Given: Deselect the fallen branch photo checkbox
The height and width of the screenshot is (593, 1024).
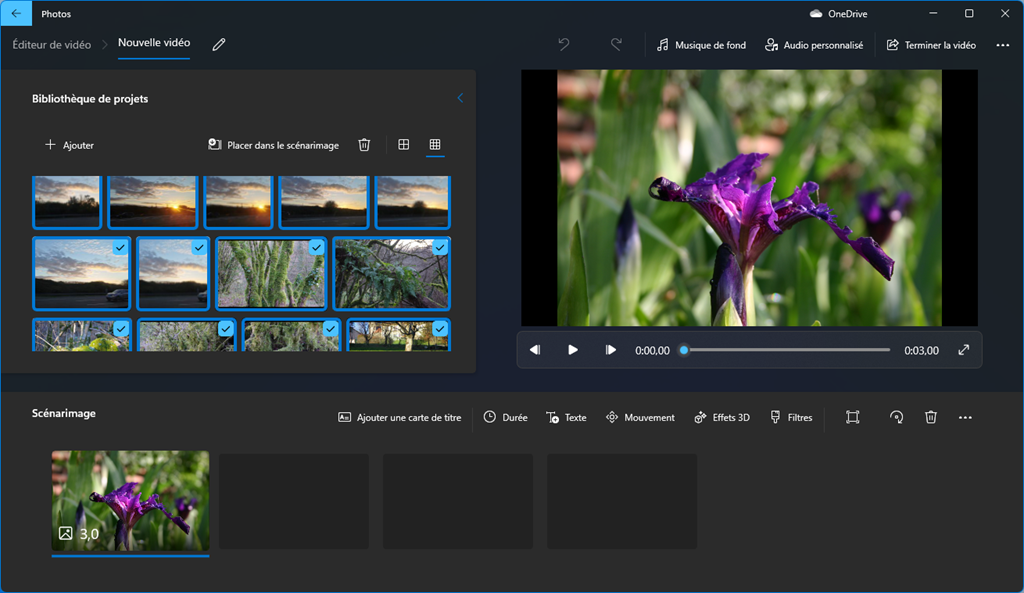Looking at the screenshot, I should (440, 247).
